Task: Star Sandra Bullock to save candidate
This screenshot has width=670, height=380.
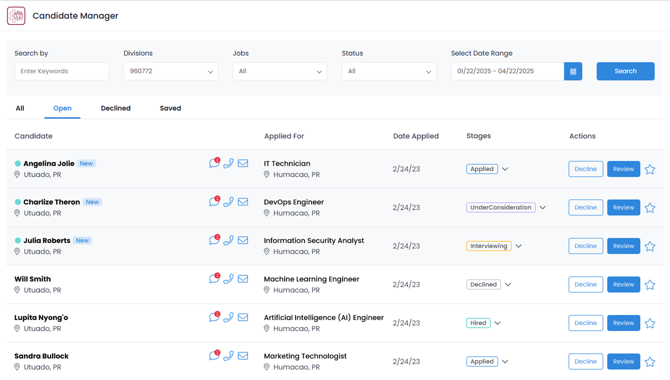Action: [650, 362]
